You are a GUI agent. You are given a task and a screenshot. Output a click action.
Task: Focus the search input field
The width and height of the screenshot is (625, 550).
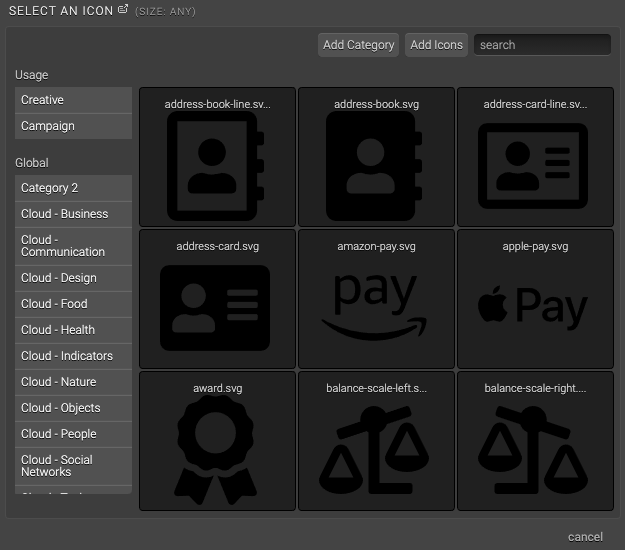tap(542, 45)
